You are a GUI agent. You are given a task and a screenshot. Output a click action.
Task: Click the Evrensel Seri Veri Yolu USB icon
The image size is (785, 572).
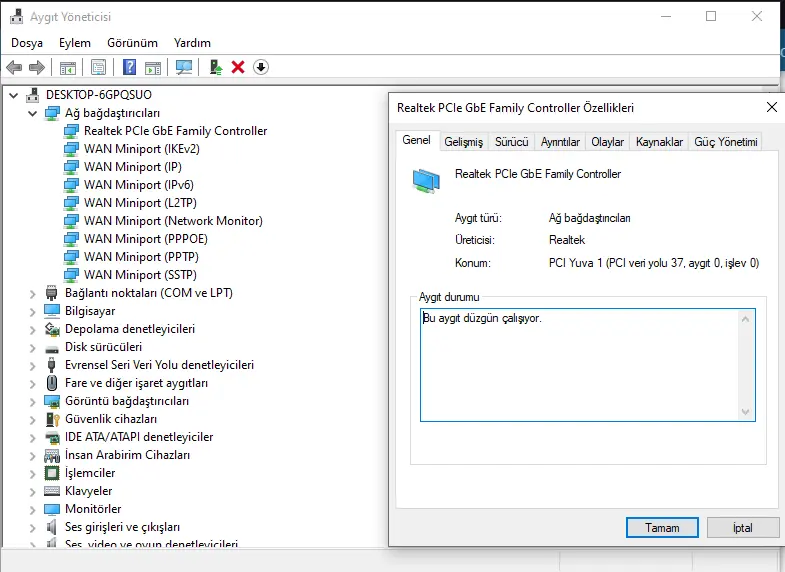click(52, 365)
